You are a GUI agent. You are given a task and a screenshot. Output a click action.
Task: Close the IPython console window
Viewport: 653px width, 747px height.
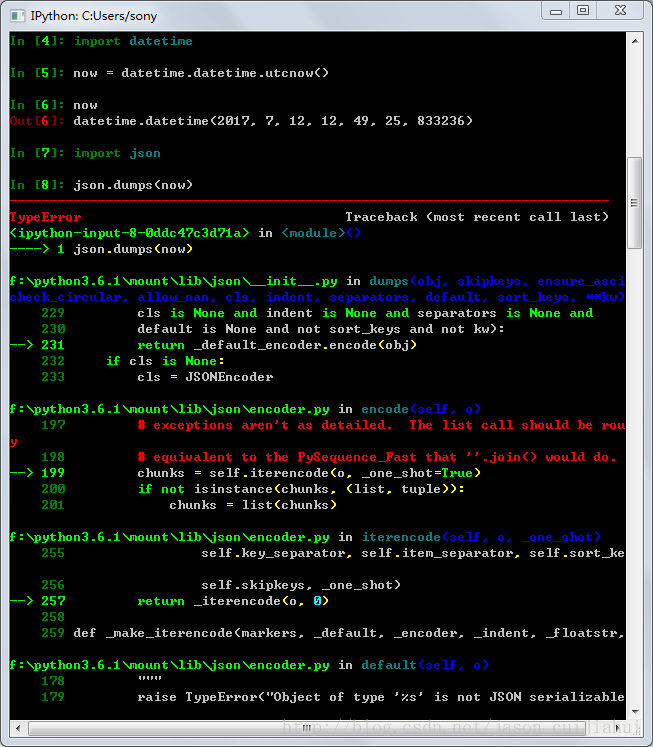pos(620,10)
